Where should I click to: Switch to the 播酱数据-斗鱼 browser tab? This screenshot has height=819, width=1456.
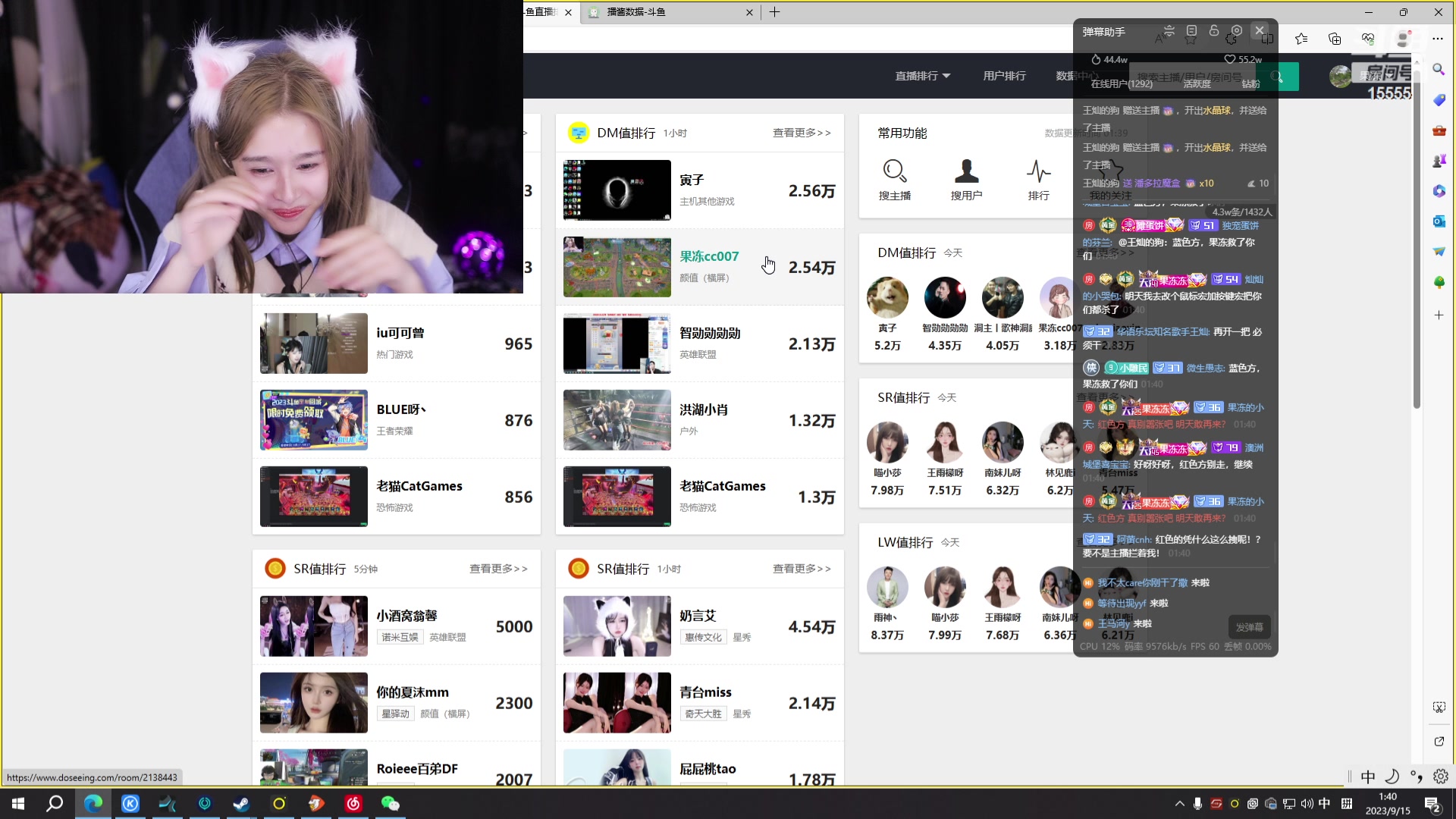click(670, 12)
